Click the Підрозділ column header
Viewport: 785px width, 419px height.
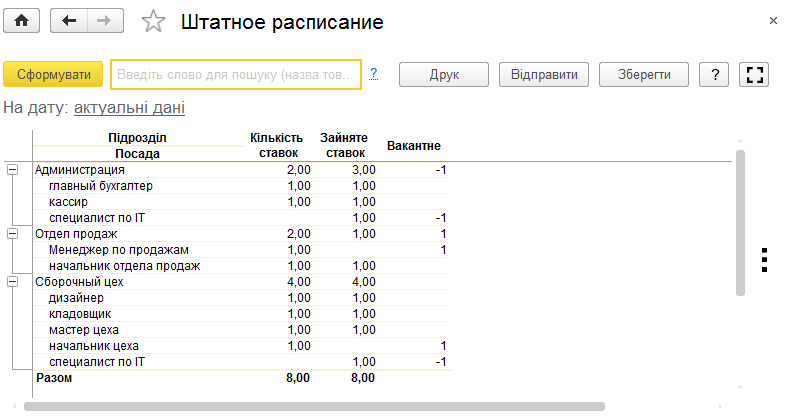137,138
